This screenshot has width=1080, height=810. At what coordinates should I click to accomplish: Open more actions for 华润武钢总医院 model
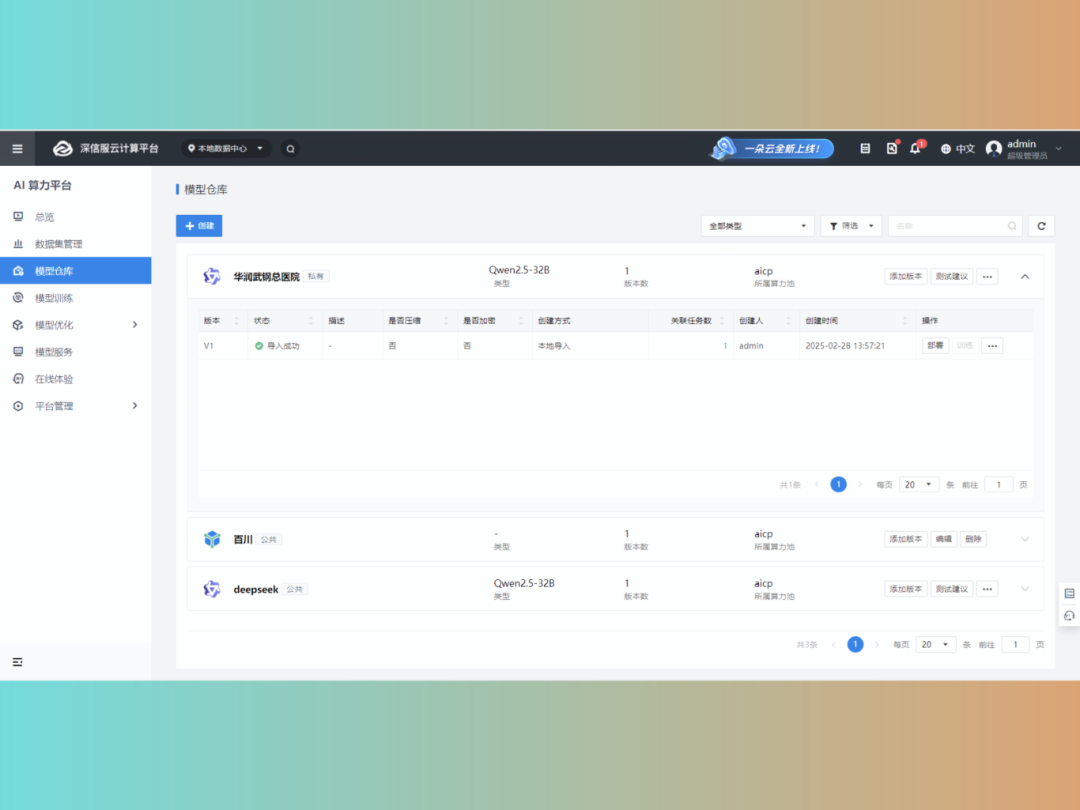coord(987,277)
